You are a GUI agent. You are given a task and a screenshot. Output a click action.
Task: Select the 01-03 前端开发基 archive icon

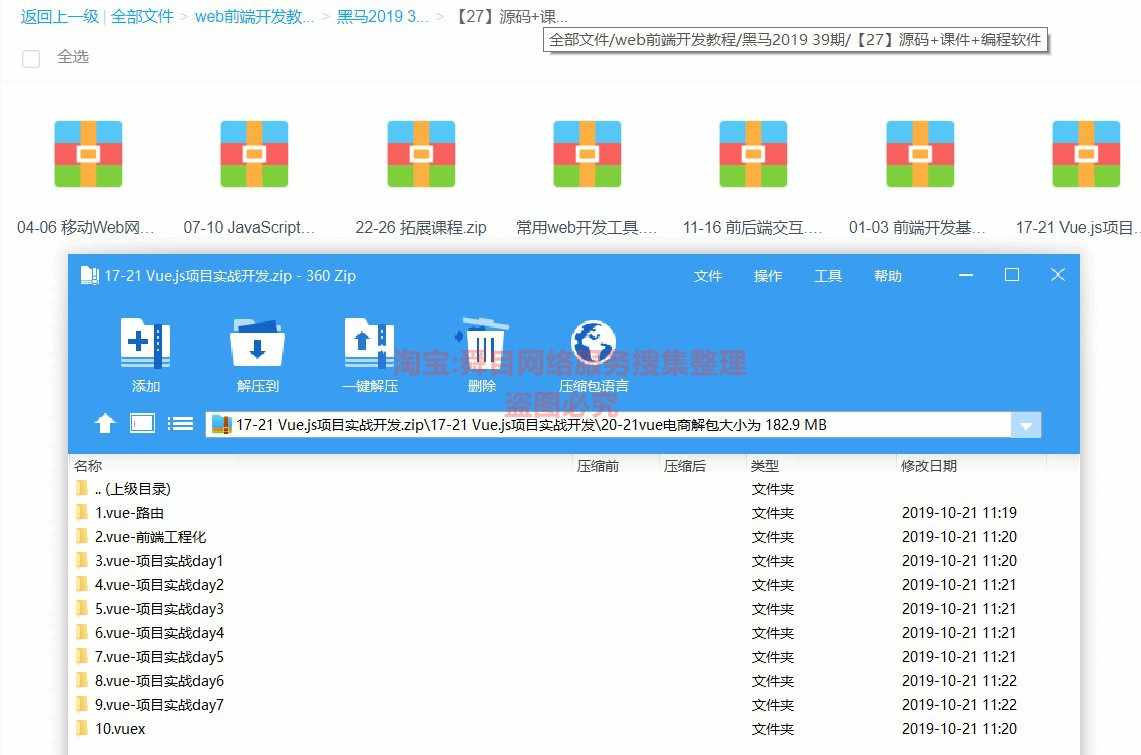click(920, 154)
